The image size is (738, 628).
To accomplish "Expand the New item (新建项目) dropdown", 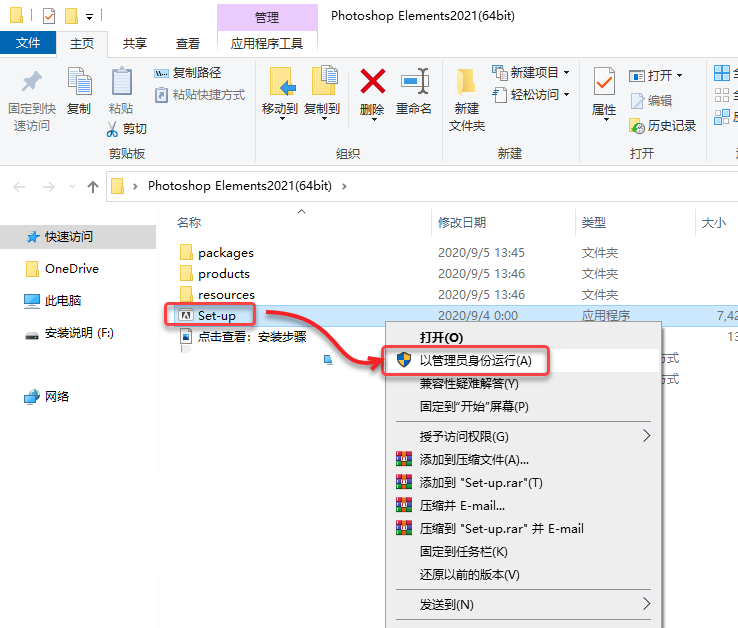I will pyautogui.click(x=566, y=72).
